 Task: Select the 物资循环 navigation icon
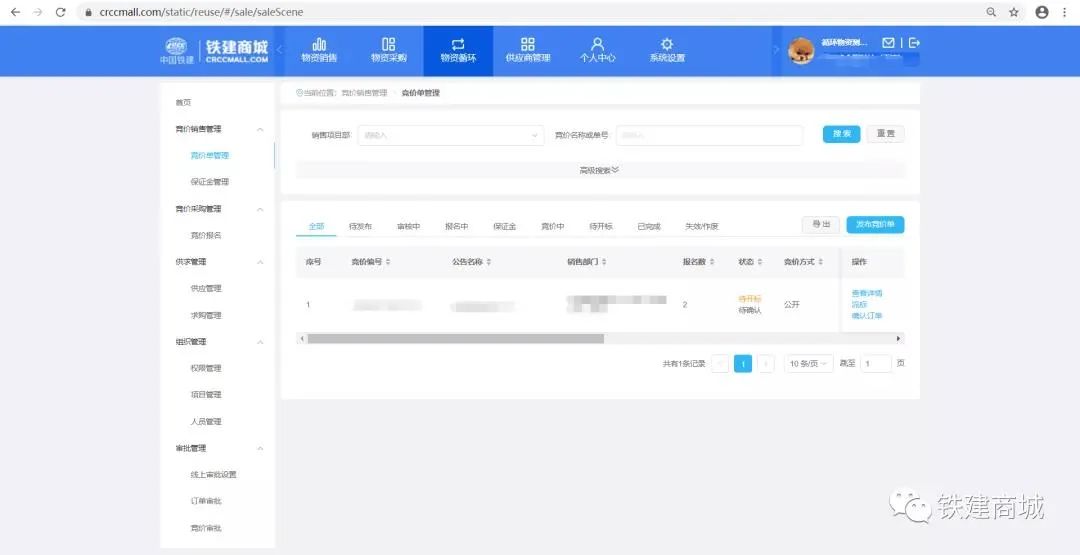coord(458,44)
